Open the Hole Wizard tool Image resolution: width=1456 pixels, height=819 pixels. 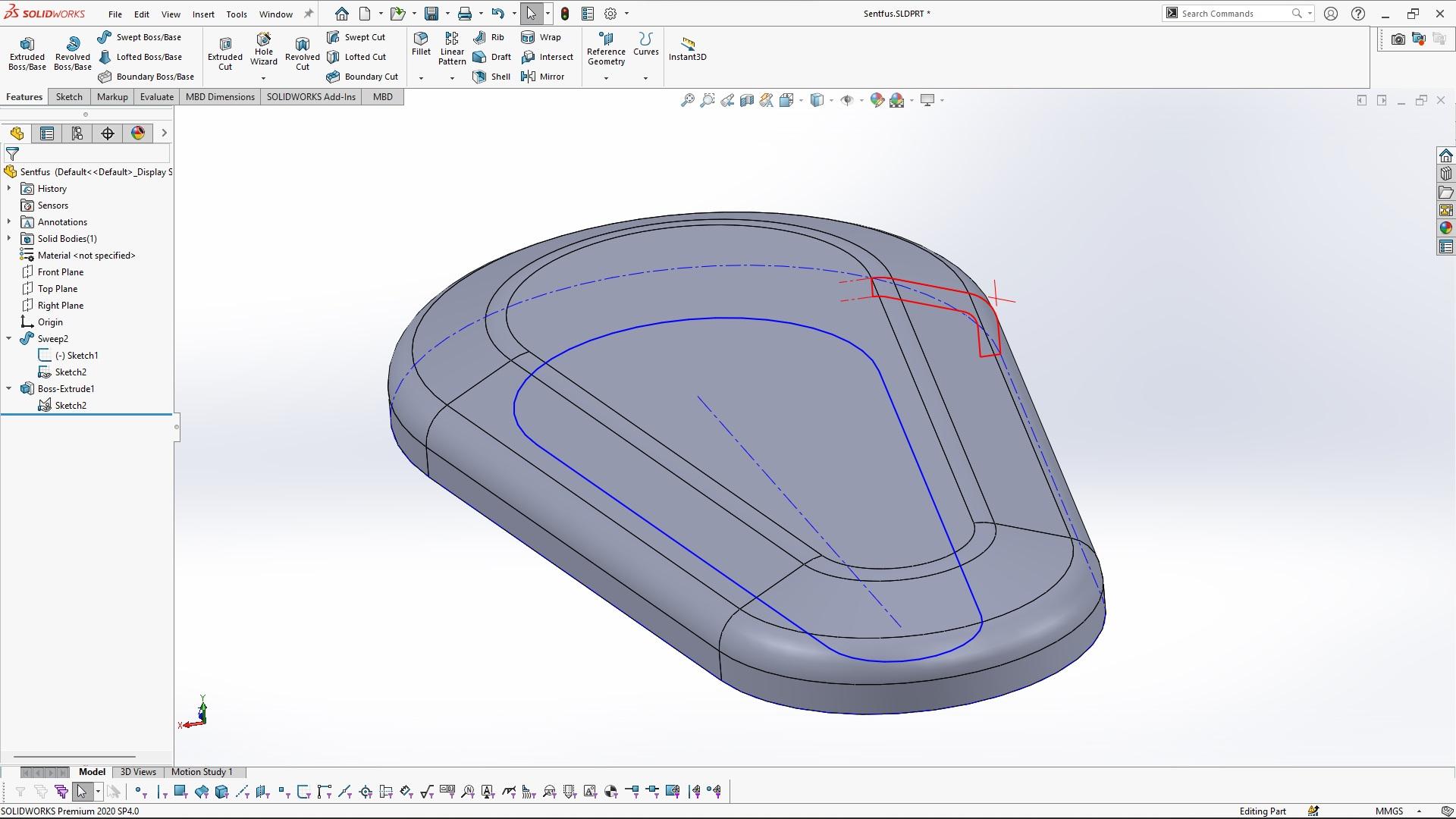[263, 50]
